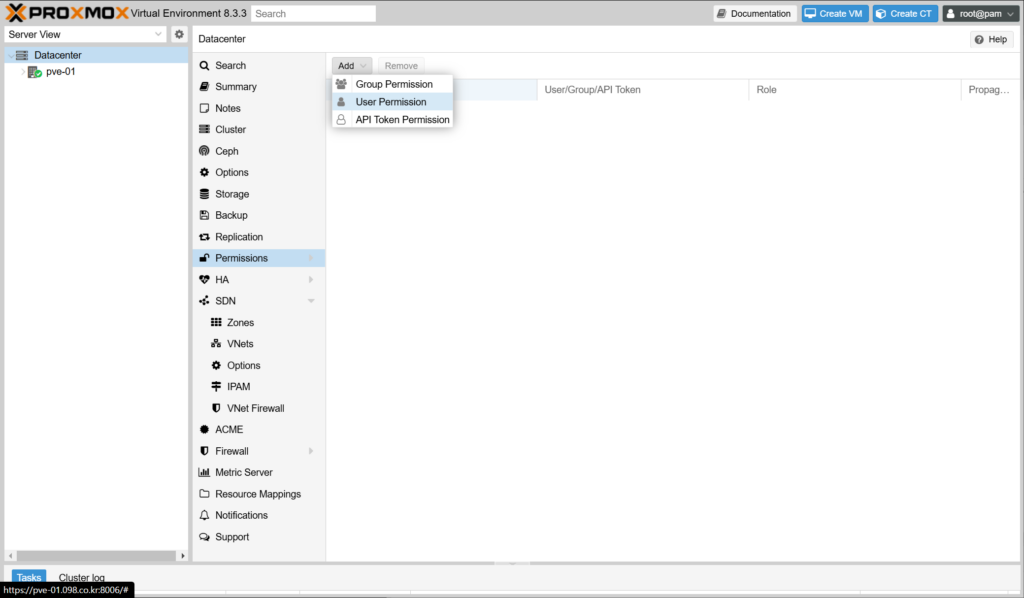The height and width of the screenshot is (598, 1024).
Task: Switch to the Cluster log tab
Action: click(81, 578)
